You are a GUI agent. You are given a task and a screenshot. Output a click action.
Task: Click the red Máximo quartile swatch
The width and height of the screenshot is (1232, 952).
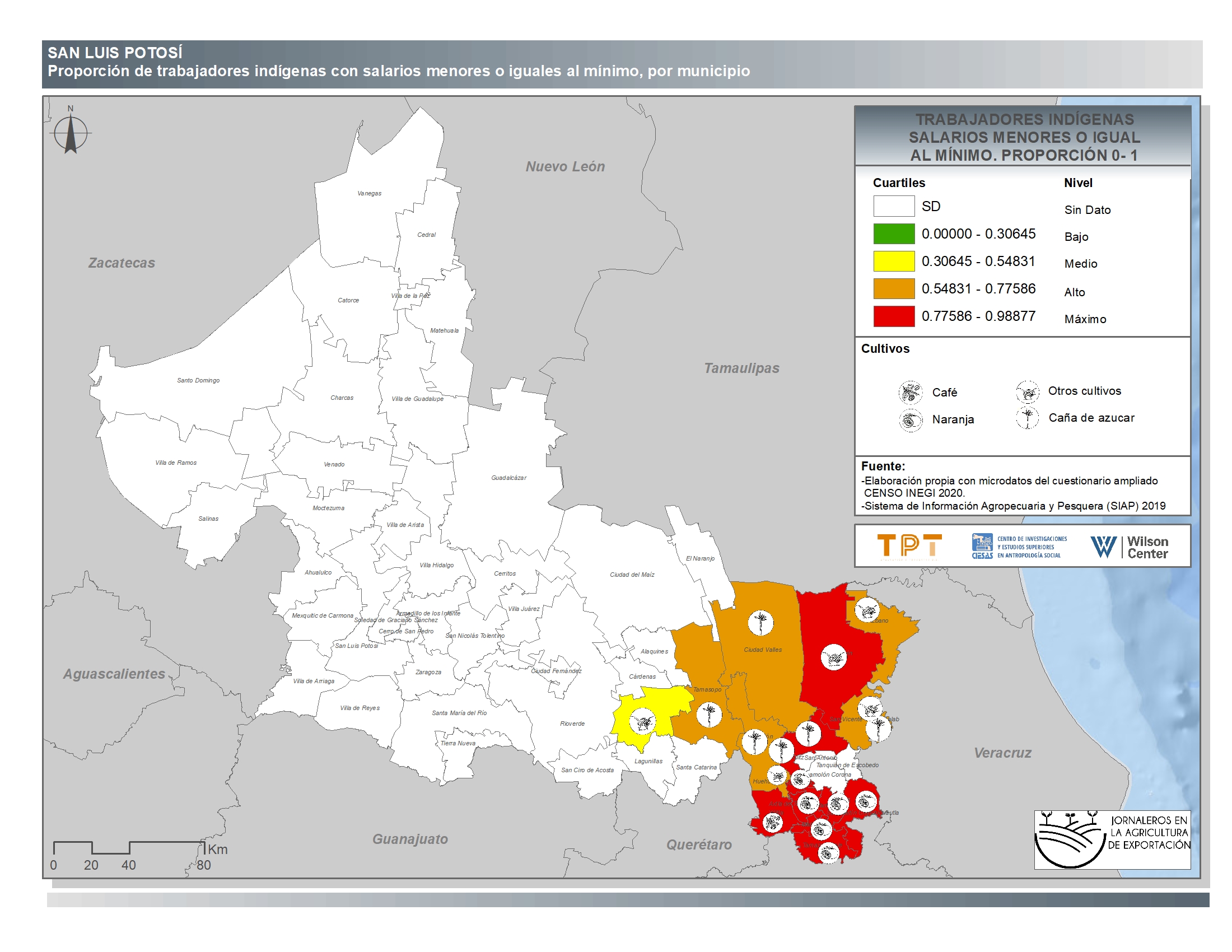[x=894, y=316]
